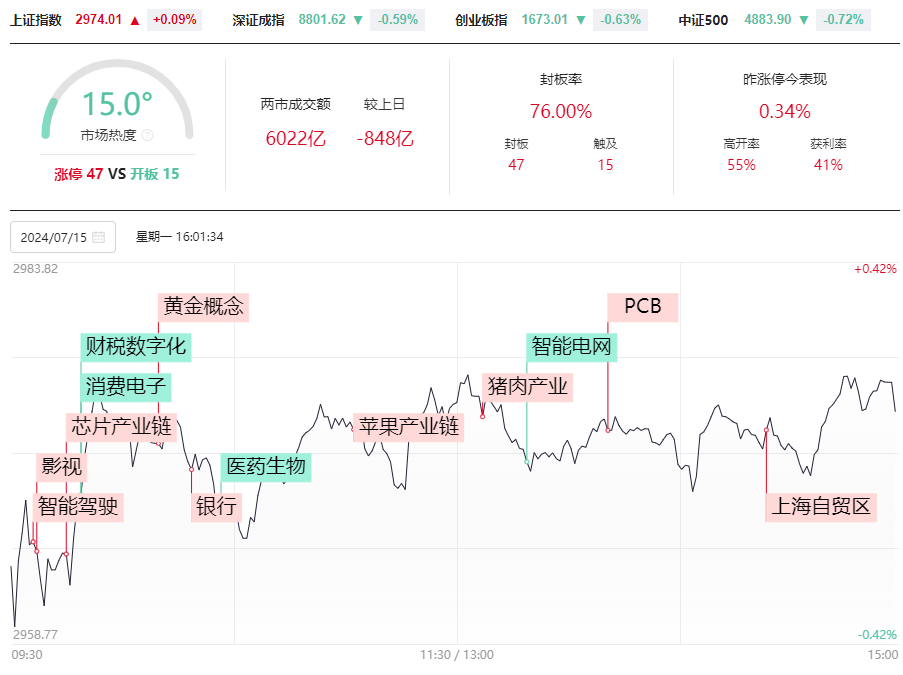Click the down arrow beside 中证500
This screenshot has width=903, height=675.
pos(805,19)
